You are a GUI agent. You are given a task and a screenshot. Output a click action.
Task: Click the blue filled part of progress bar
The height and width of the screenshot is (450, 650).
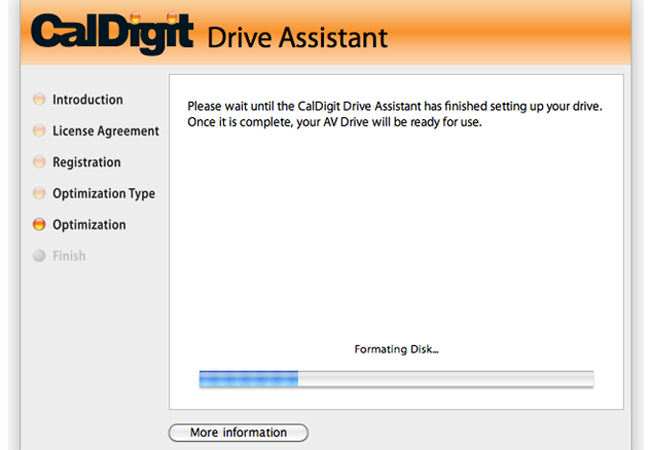[x=249, y=379]
